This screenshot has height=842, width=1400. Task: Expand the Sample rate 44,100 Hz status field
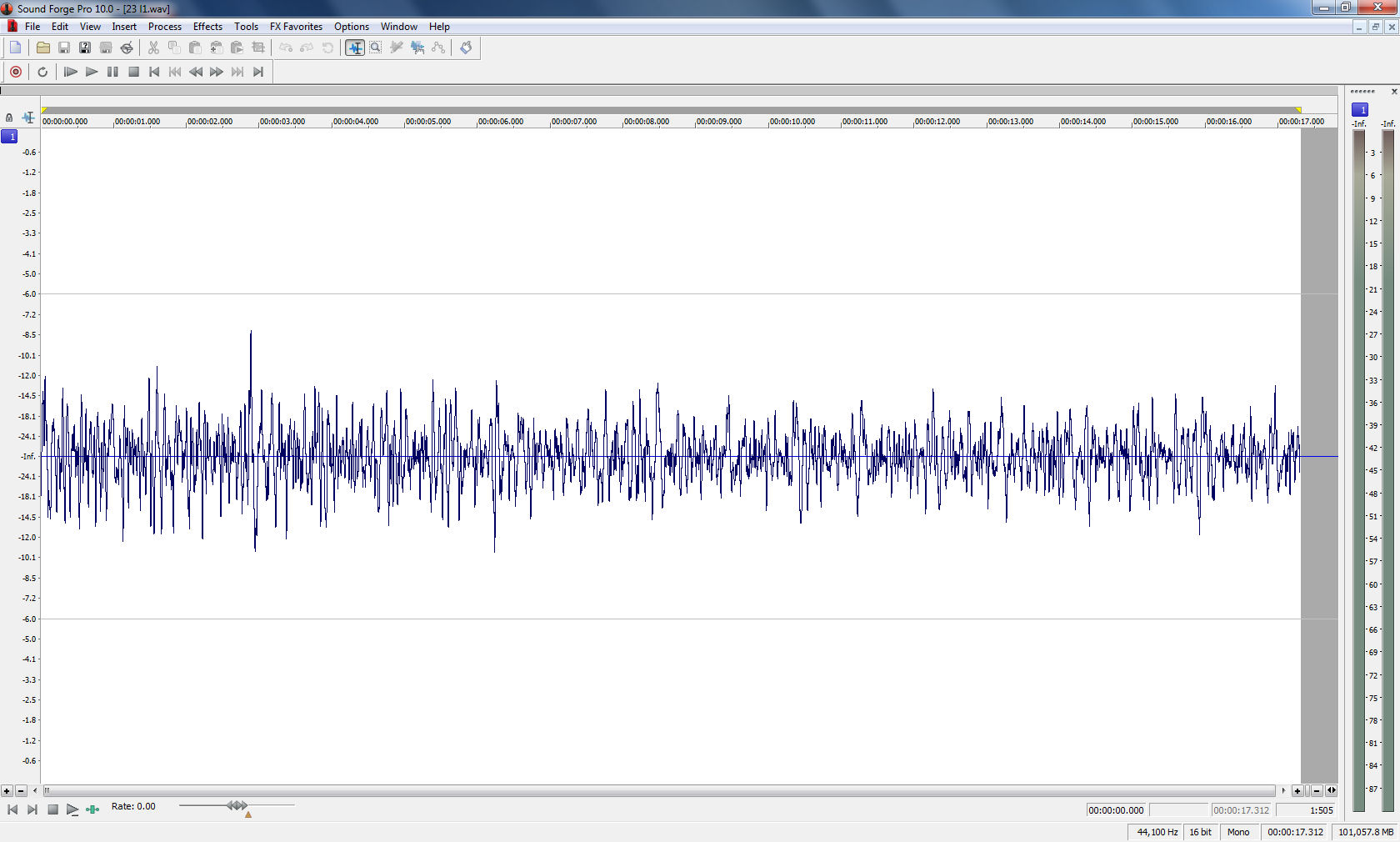click(x=1157, y=832)
